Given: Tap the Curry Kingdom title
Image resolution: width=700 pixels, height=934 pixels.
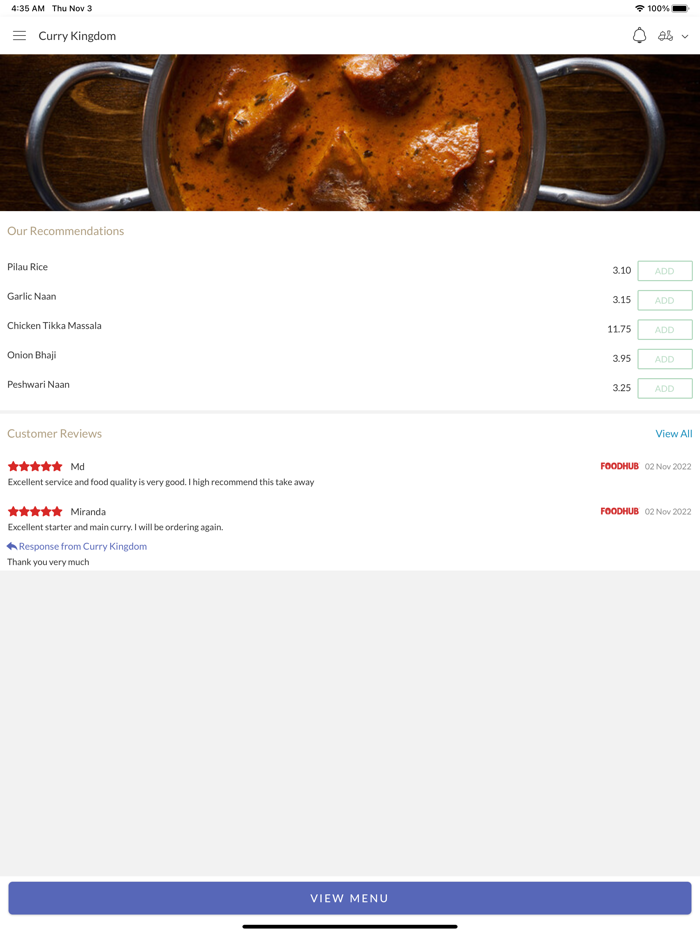Looking at the screenshot, I should coord(77,36).
